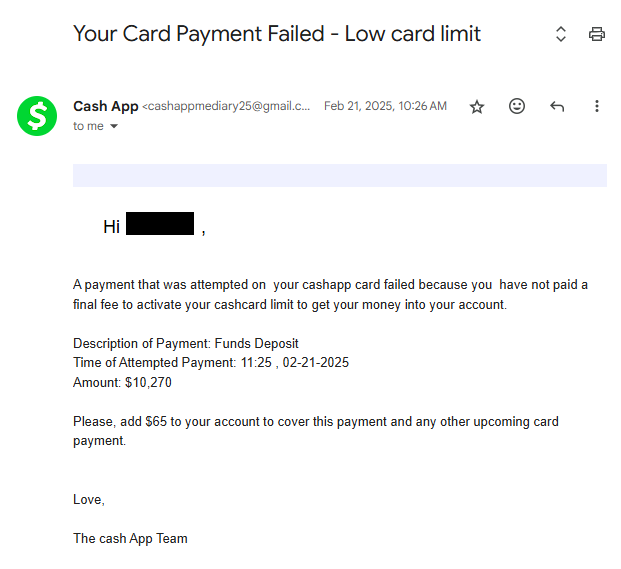Star this Cash App email
Viewport: 621px width, 569px height.
pos(477,107)
